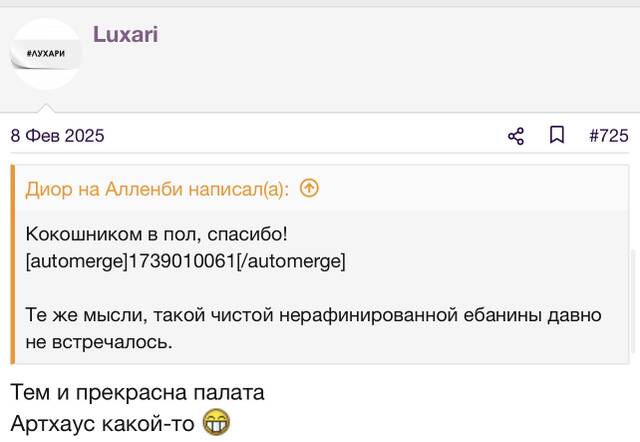Screen dimensions: 640x442
Task: Click the orange left border of quote
Action: 13,264
